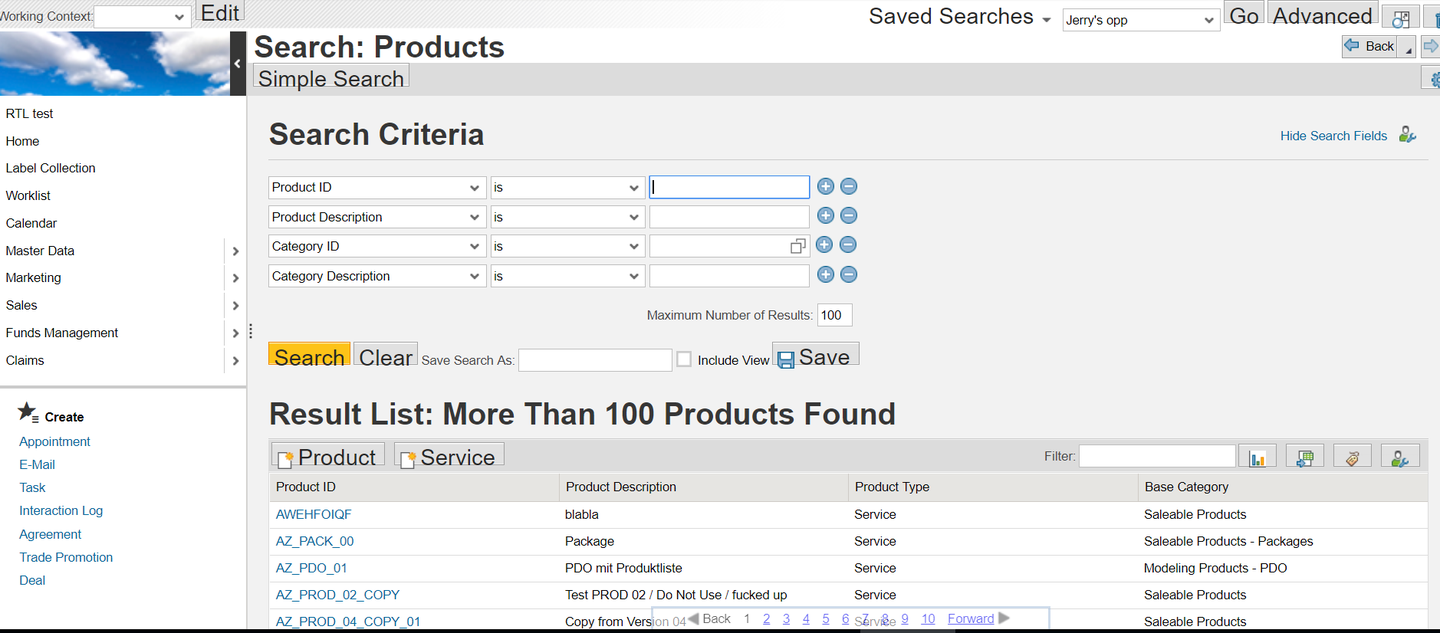1440x633 pixels.
Task: Click the personalize icon beside Hide Search Fields
Action: pos(1408,134)
